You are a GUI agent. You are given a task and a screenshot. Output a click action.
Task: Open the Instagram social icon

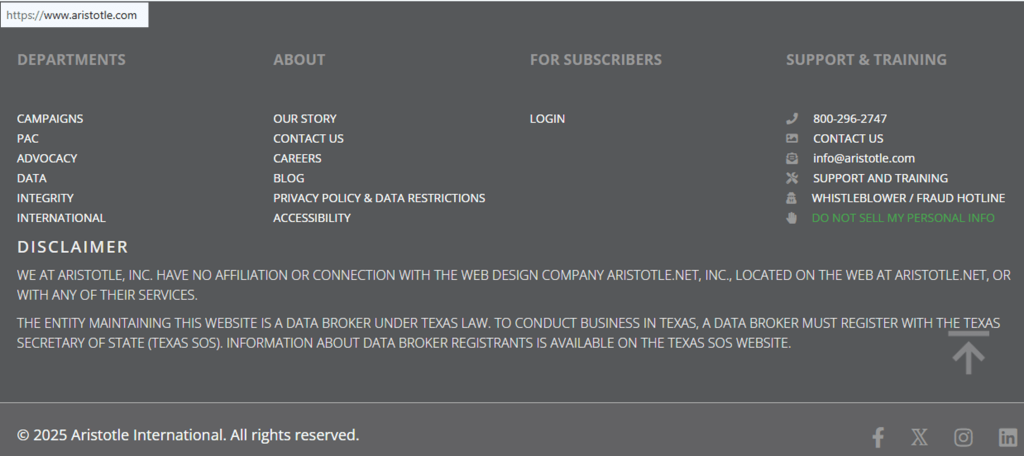pos(963,437)
